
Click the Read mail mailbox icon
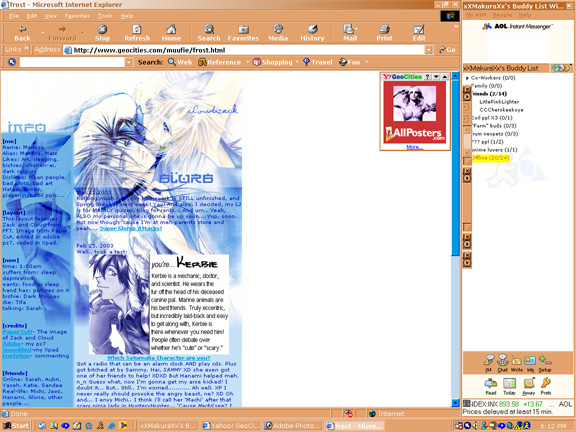pyautogui.click(x=491, y=386)
